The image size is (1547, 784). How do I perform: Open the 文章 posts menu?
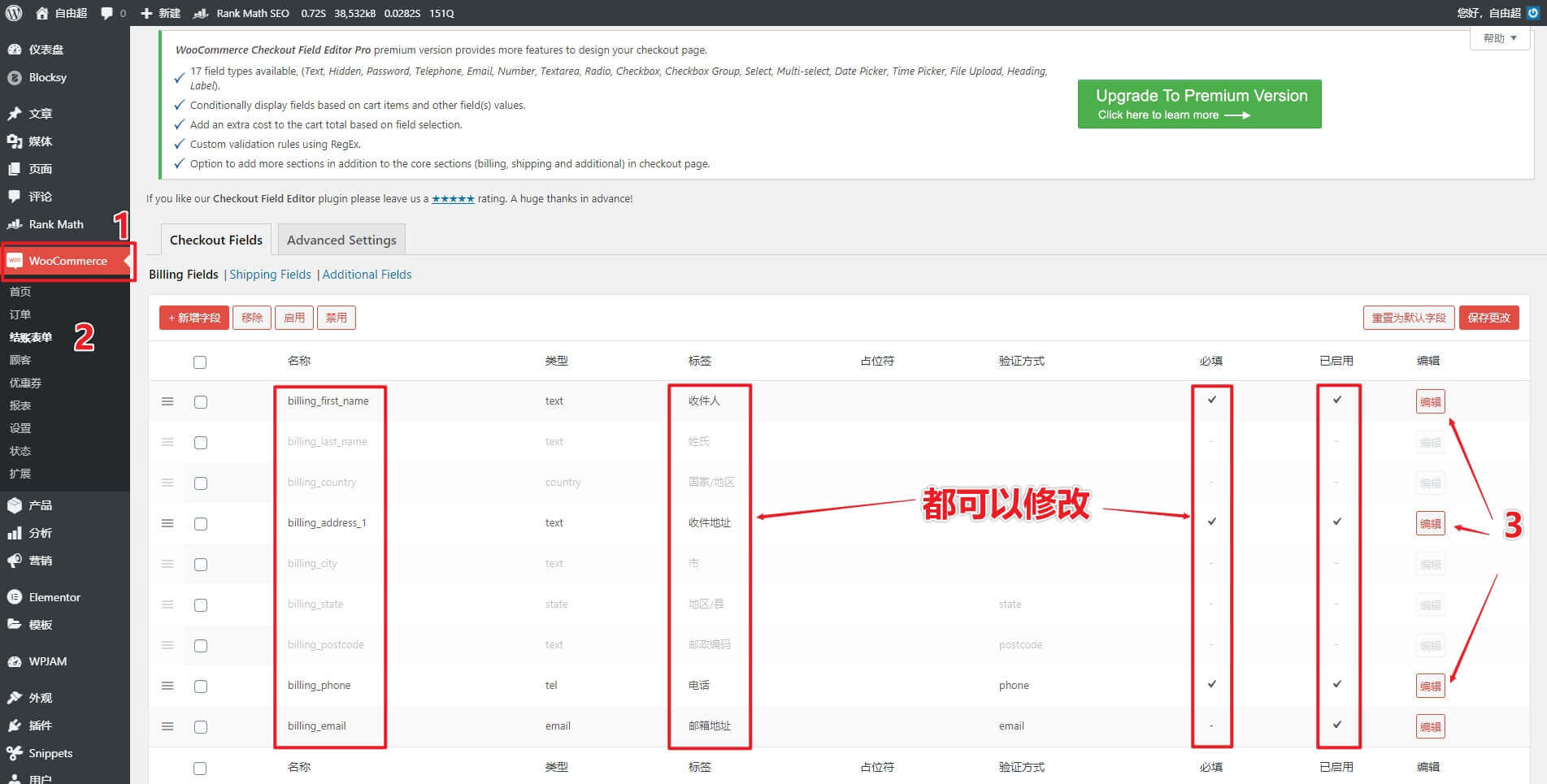point(41,114)
